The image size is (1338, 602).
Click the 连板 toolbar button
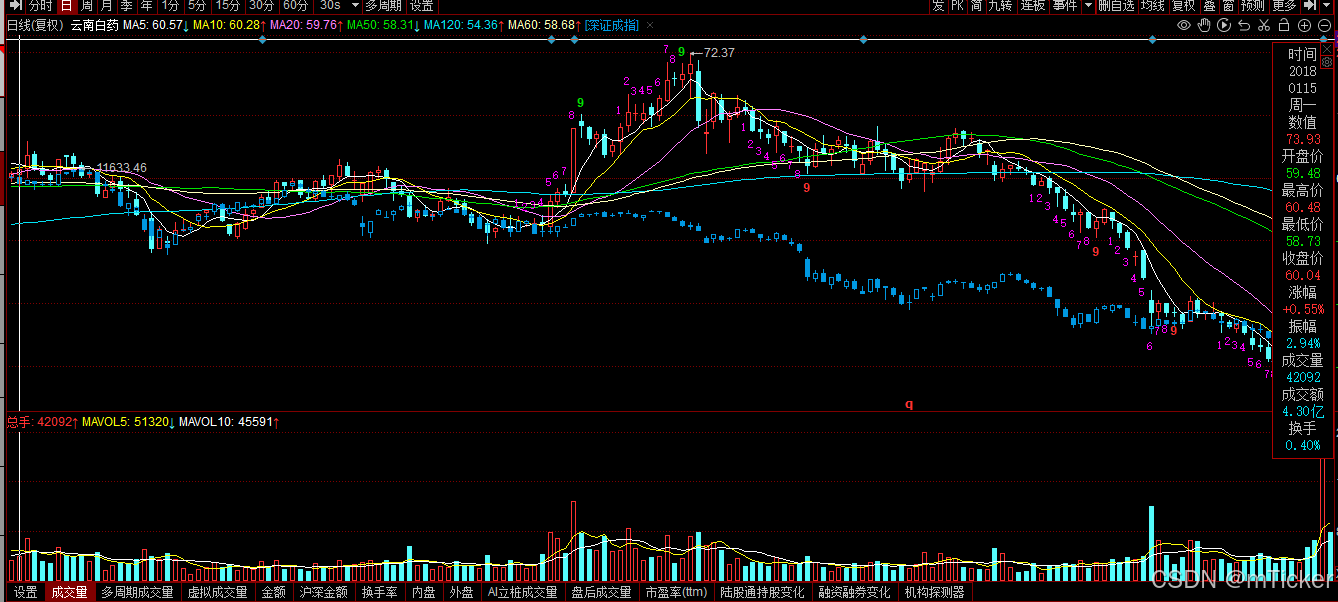[x=1033, y=6]
